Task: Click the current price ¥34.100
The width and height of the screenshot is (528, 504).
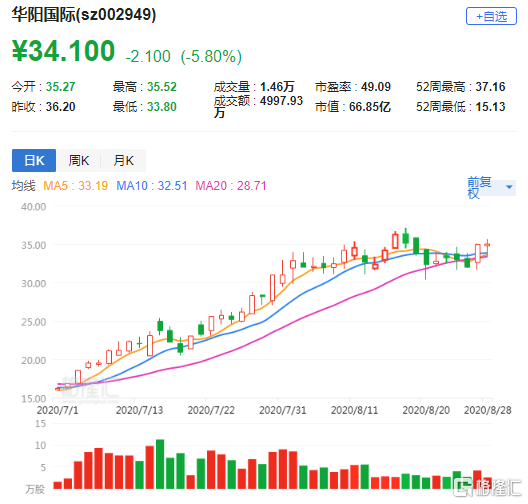Action: coord(63,51)
